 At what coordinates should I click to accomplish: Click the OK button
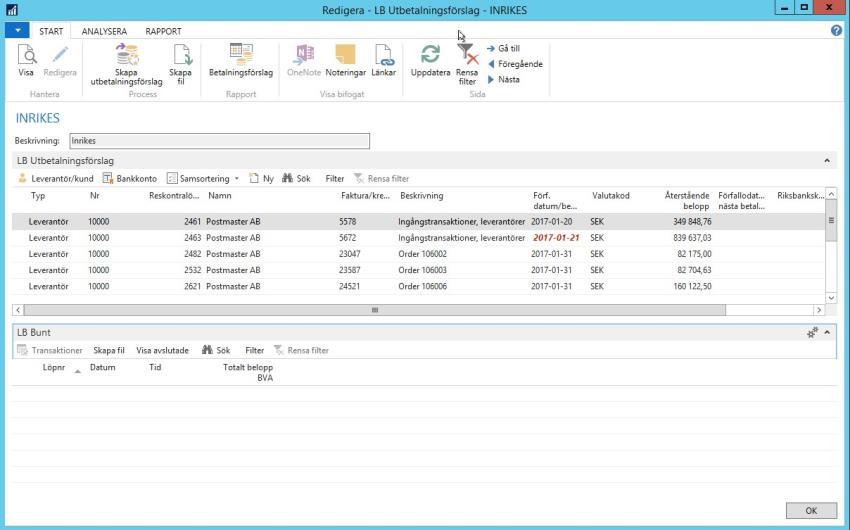[x=811, y=510]
